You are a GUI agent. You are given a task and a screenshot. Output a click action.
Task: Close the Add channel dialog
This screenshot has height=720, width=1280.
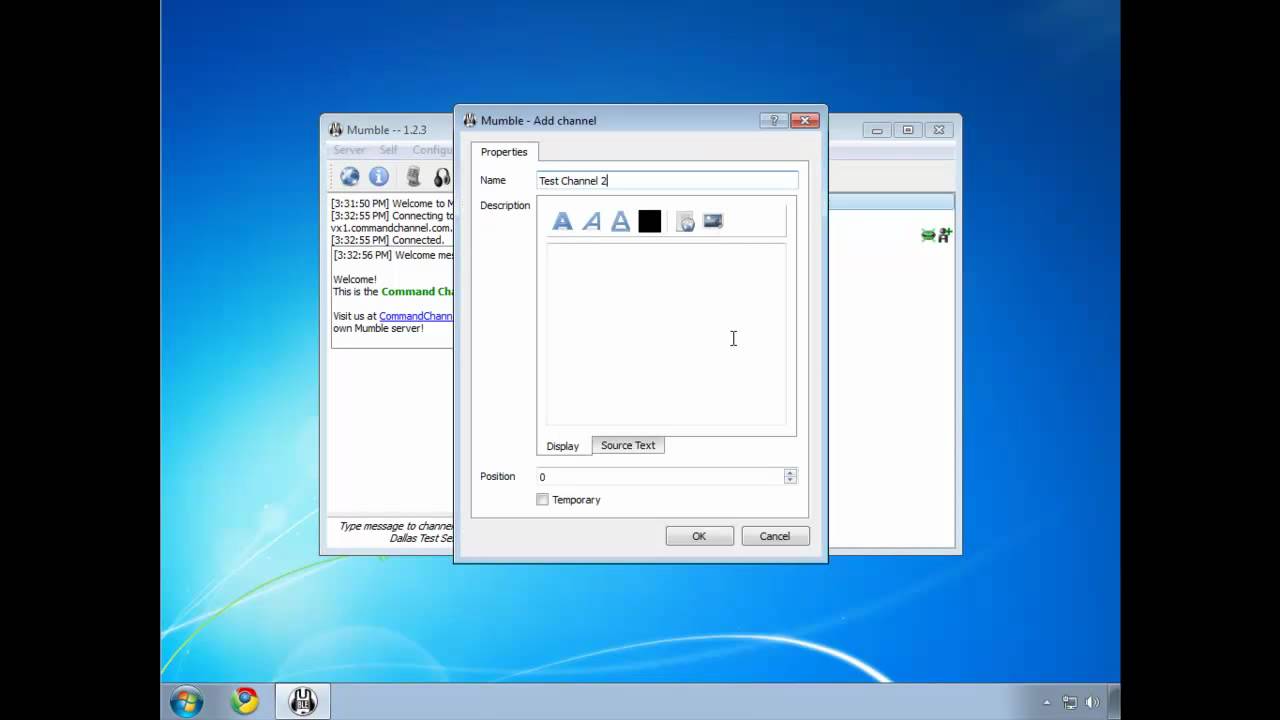coord(805,120)
